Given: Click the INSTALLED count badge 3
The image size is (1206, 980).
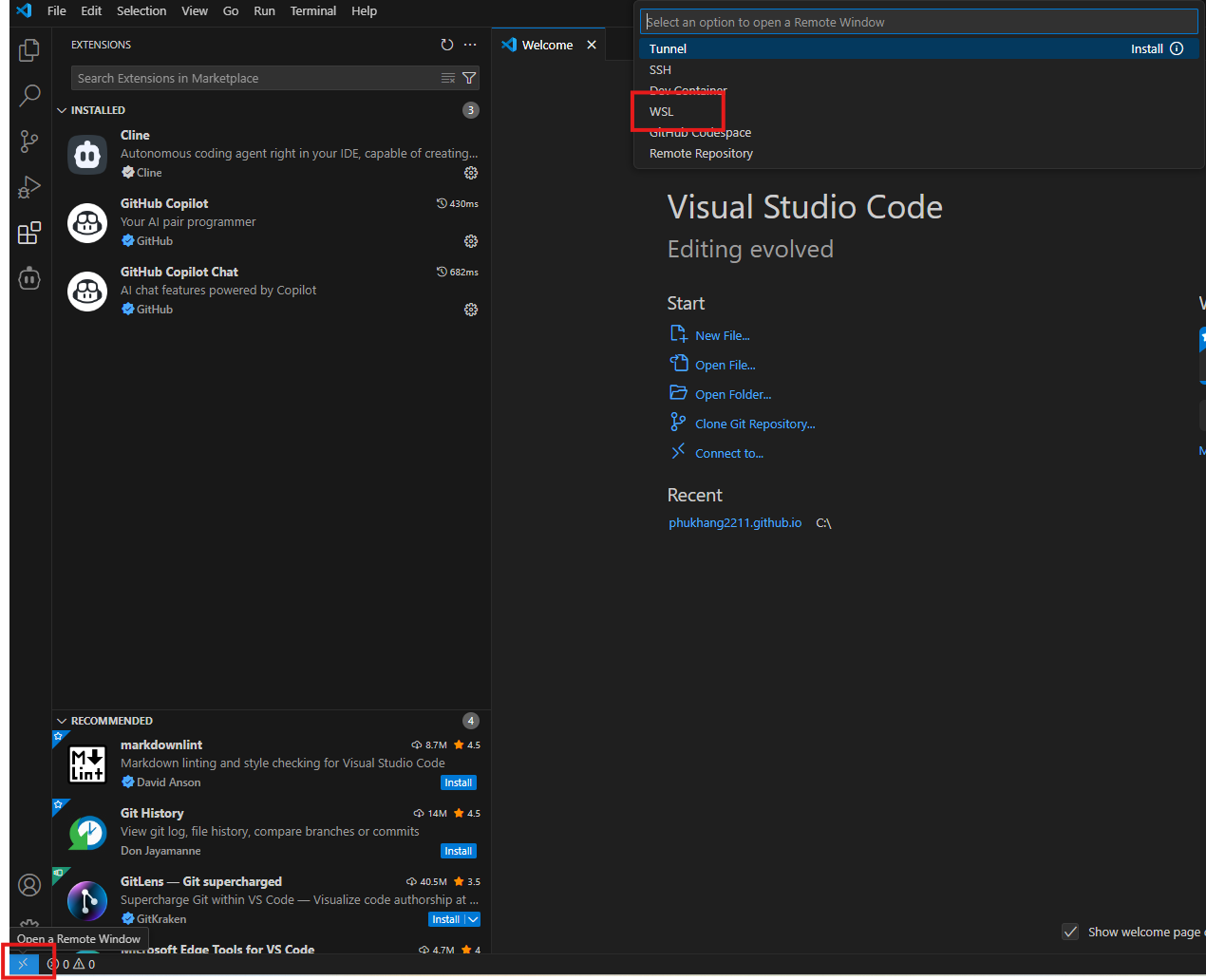Looking at the screenshot, I should point(471,110).
